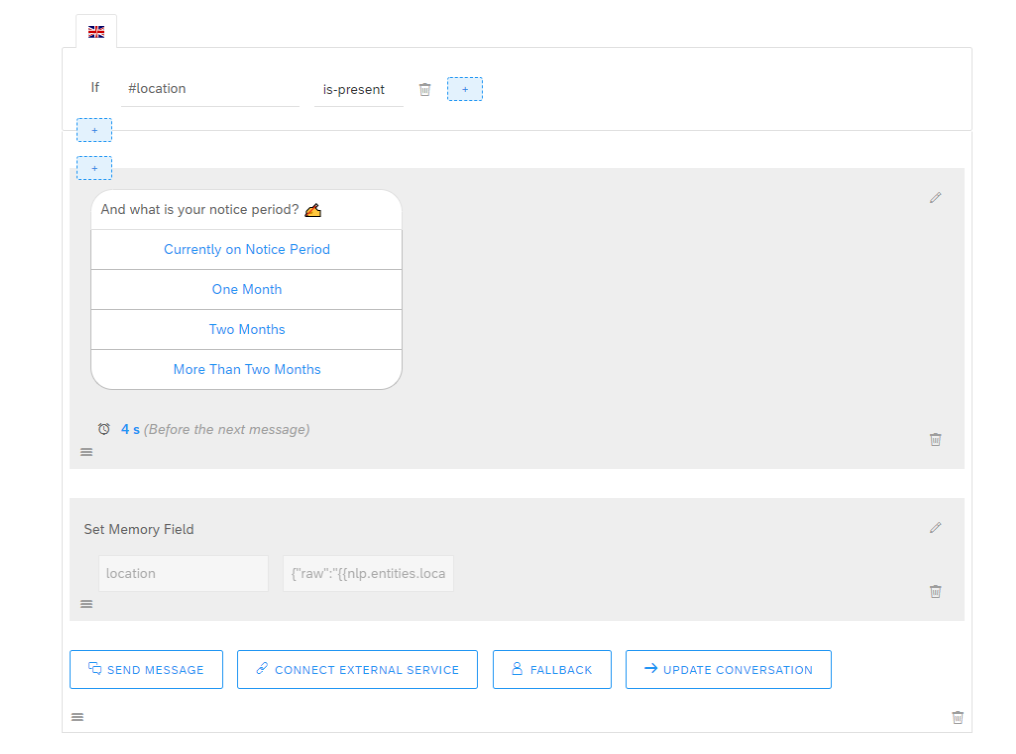Click the #location condition input field

[209, 89]
